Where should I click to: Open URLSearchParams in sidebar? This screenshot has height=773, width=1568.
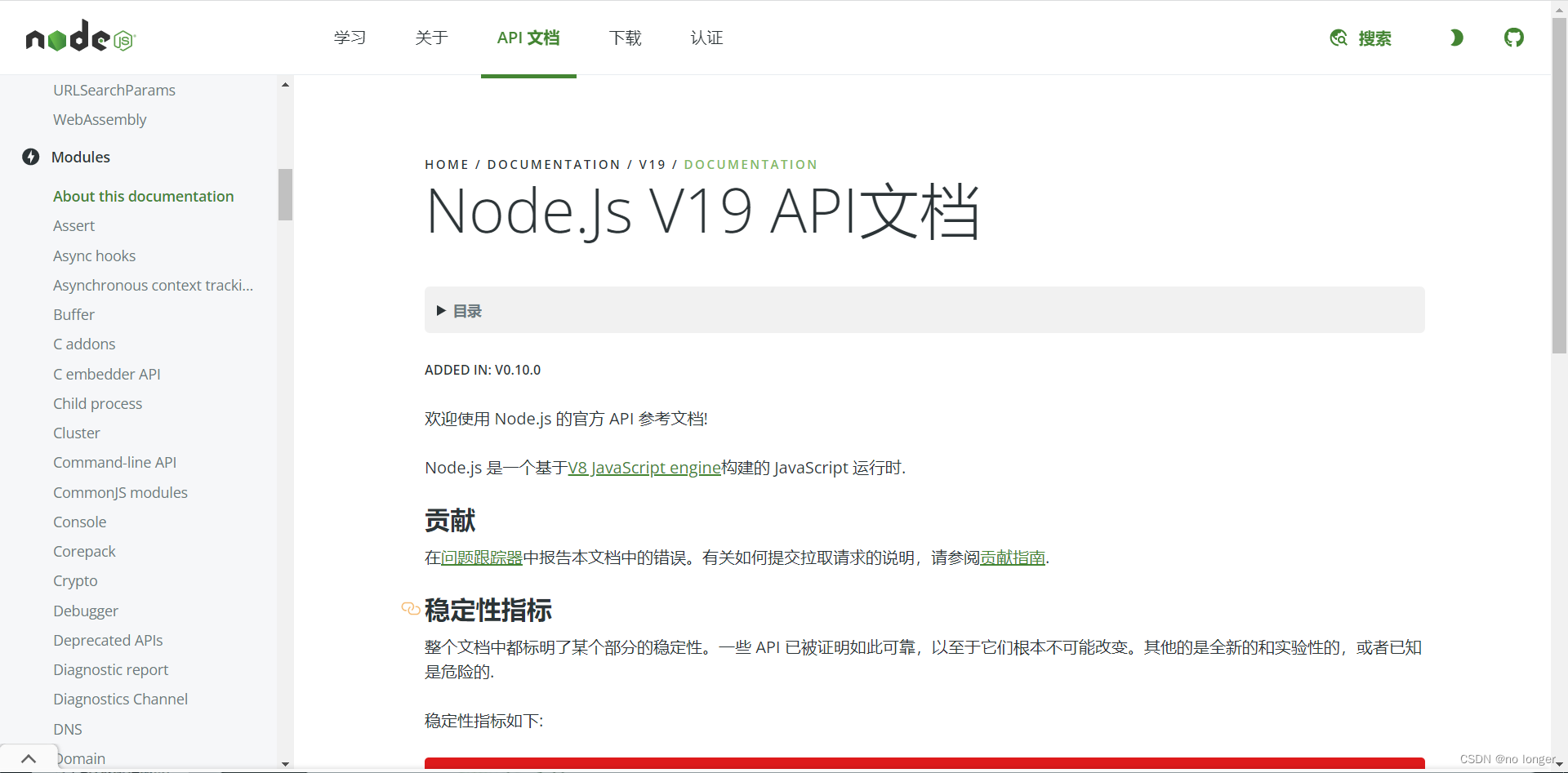tap(114, 90)
